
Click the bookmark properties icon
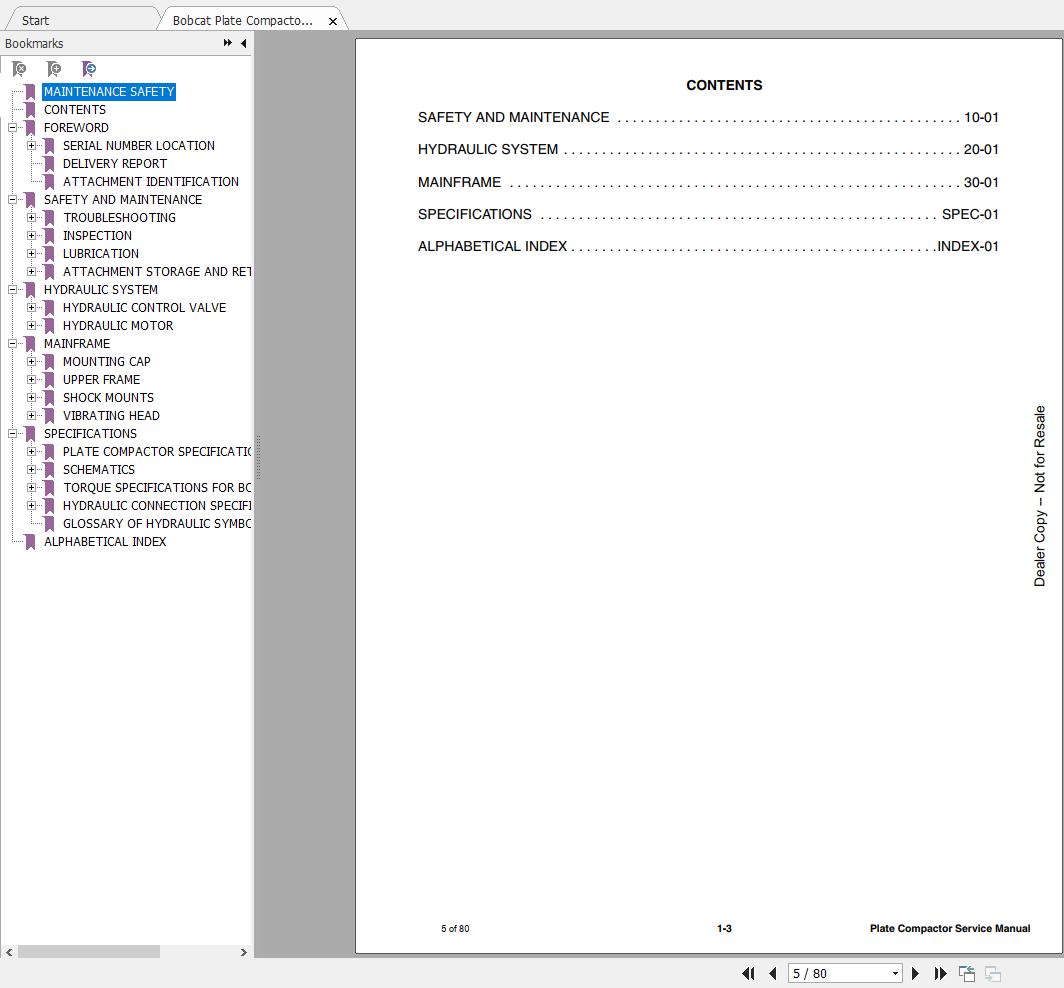click(x=88, y=69)
